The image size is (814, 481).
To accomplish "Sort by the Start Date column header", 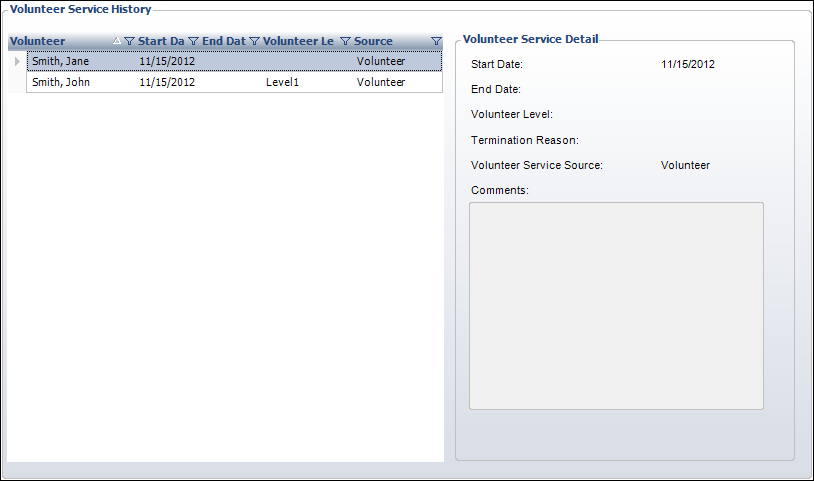I will (x=161, y=41).
